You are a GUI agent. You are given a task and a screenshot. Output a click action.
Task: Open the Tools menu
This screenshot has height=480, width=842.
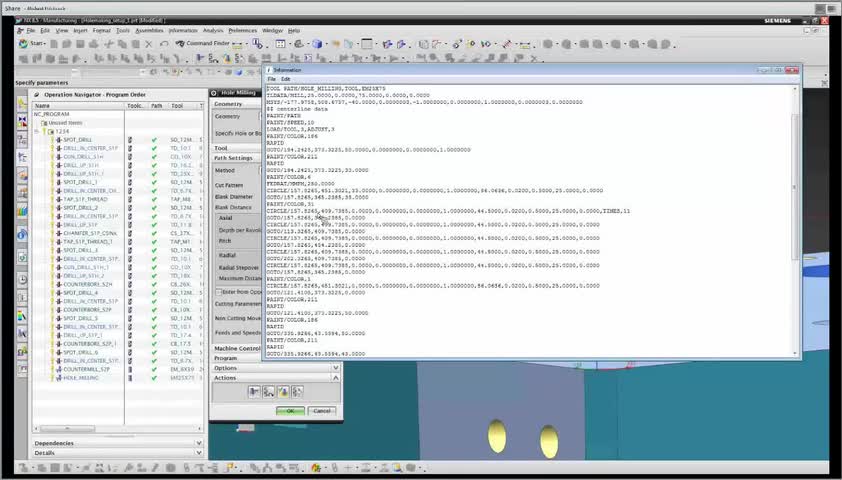coord(123,31)
